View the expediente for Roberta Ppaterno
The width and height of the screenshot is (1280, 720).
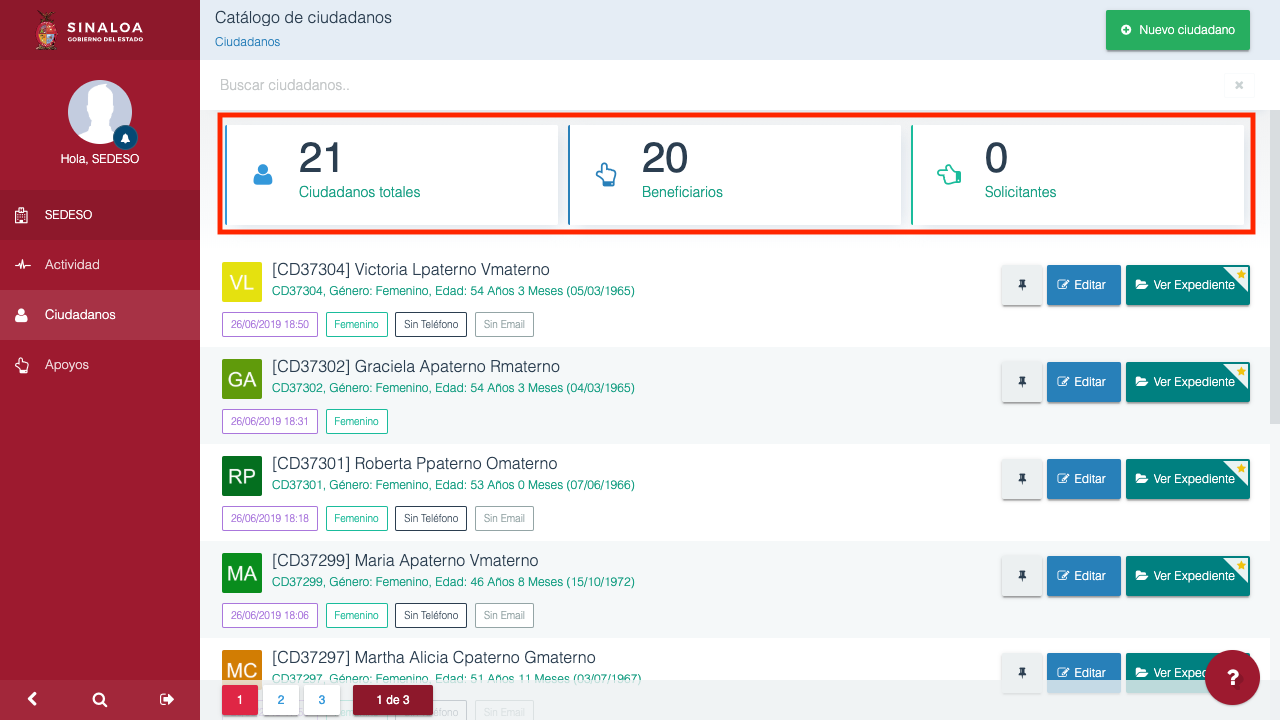point(1188,479)
